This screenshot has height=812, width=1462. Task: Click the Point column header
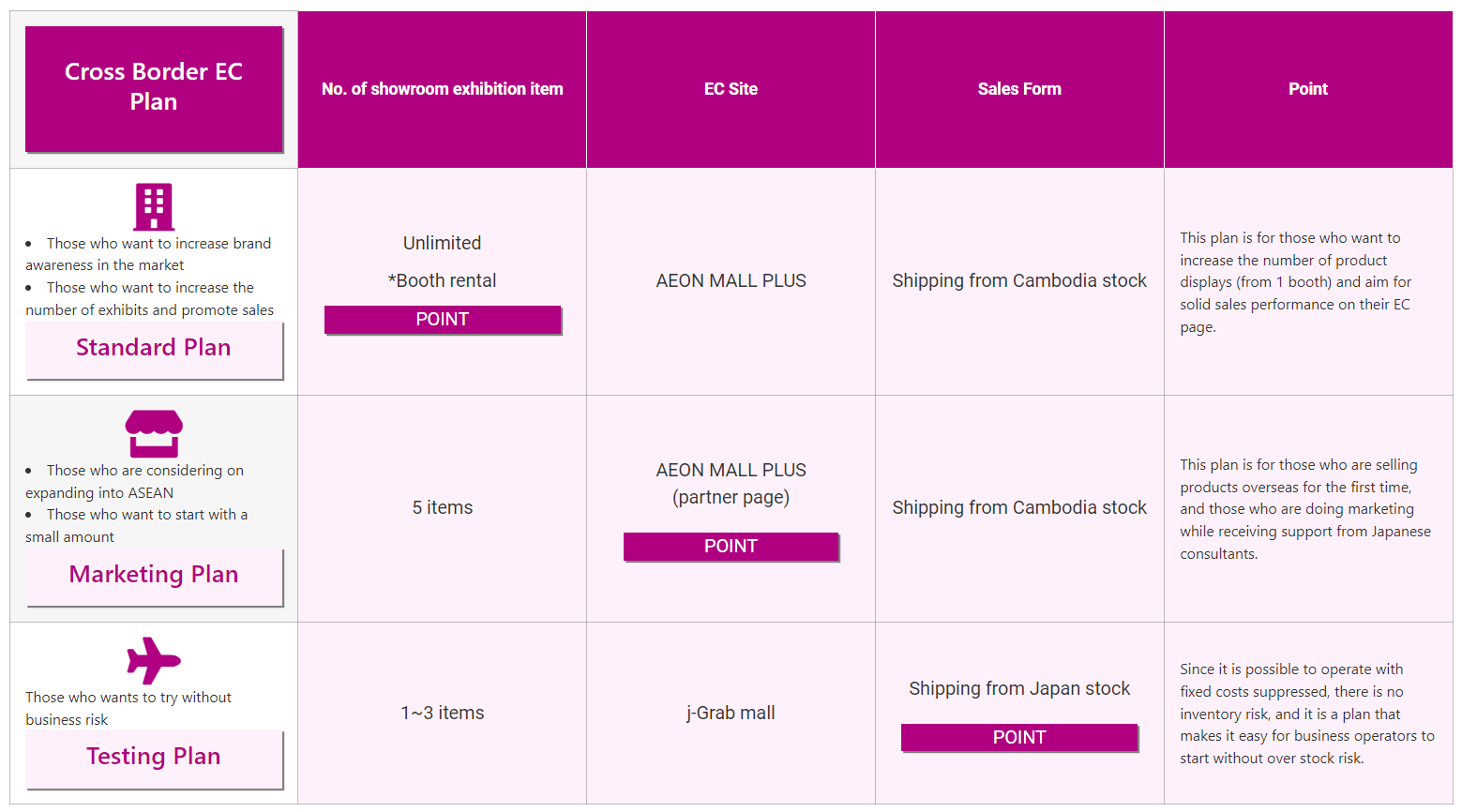(1307, 89)
